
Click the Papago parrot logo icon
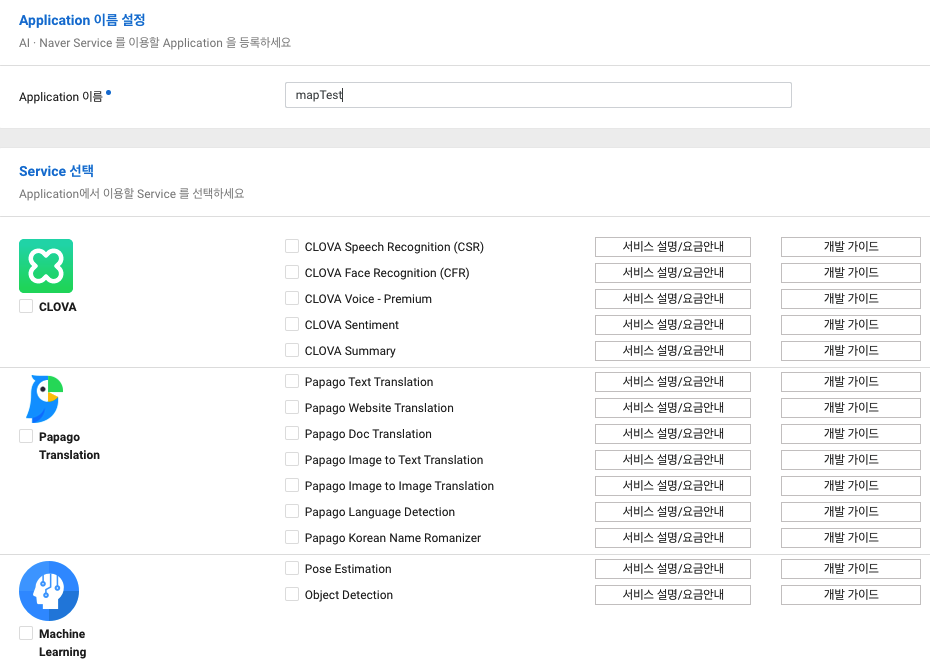click(45, 398)
